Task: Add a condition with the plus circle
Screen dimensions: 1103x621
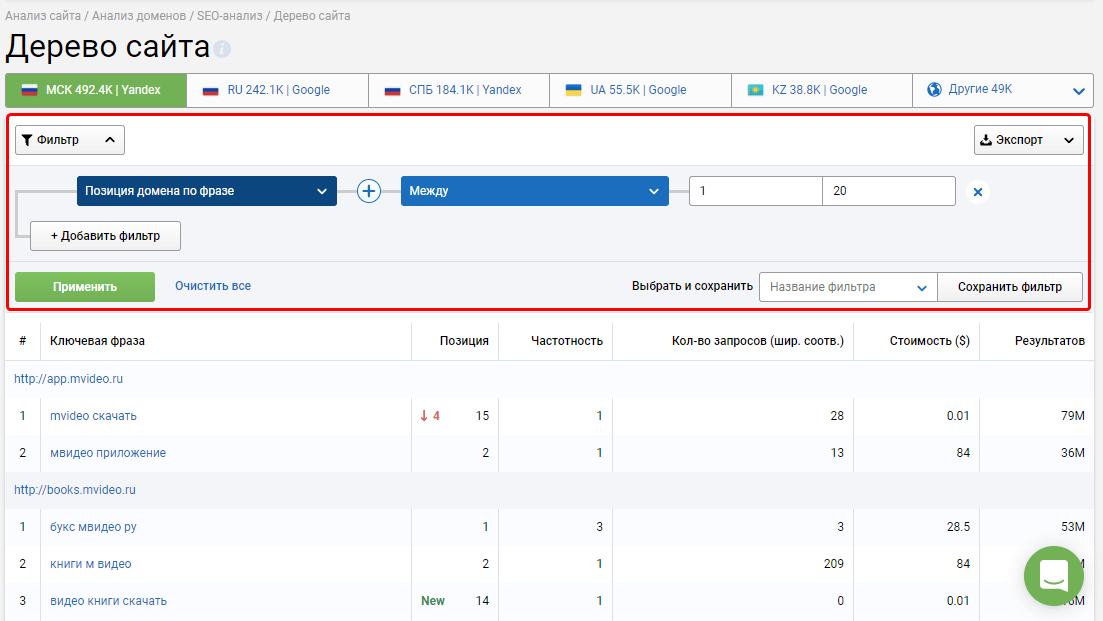Action: point(369,191)
